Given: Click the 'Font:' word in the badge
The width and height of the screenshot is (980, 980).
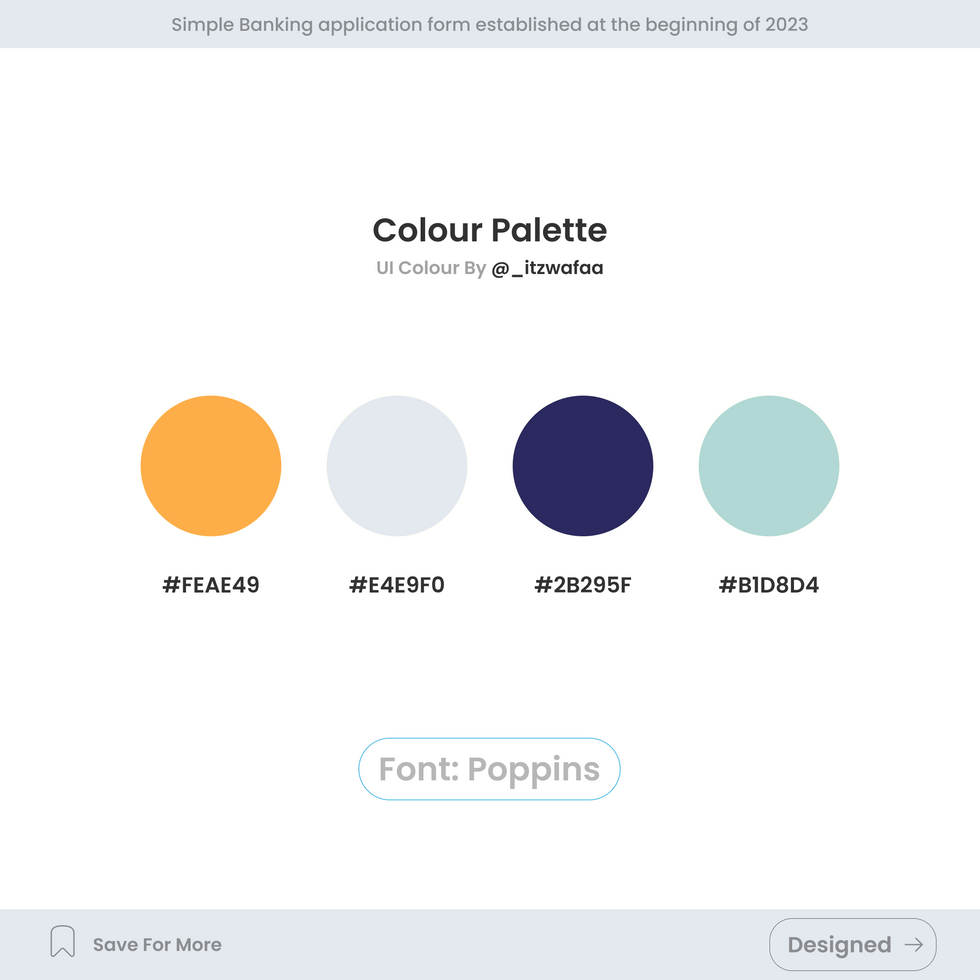Looking at the screenshot, I should tap(418, 770).
